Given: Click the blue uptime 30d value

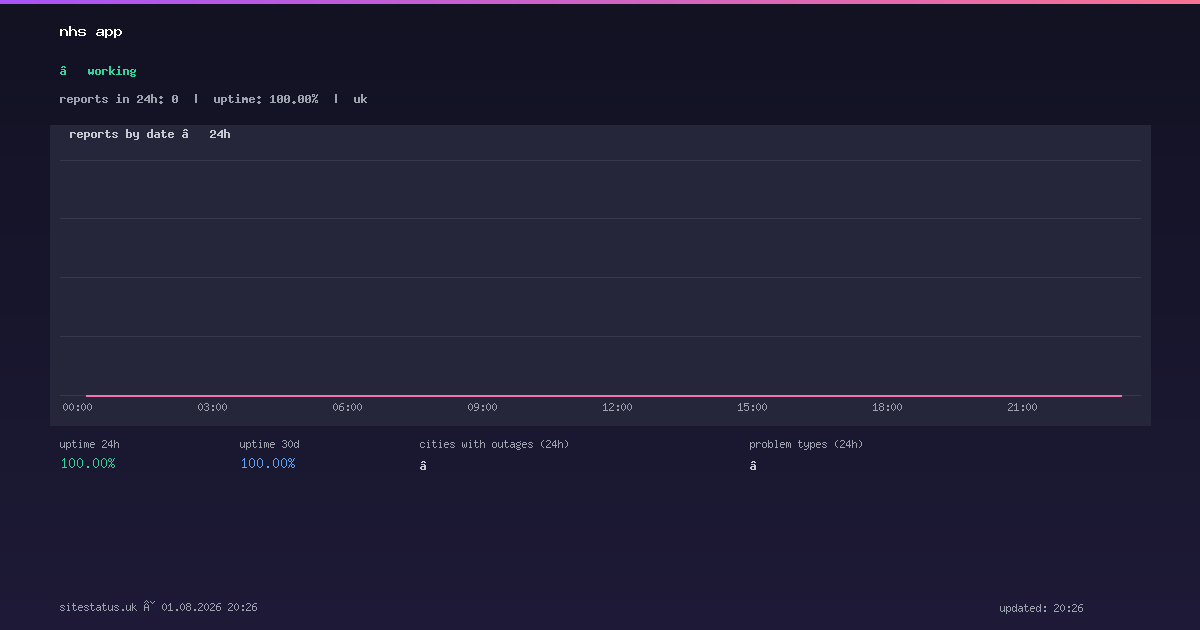Looking at the screenshot, I should 268,463.
